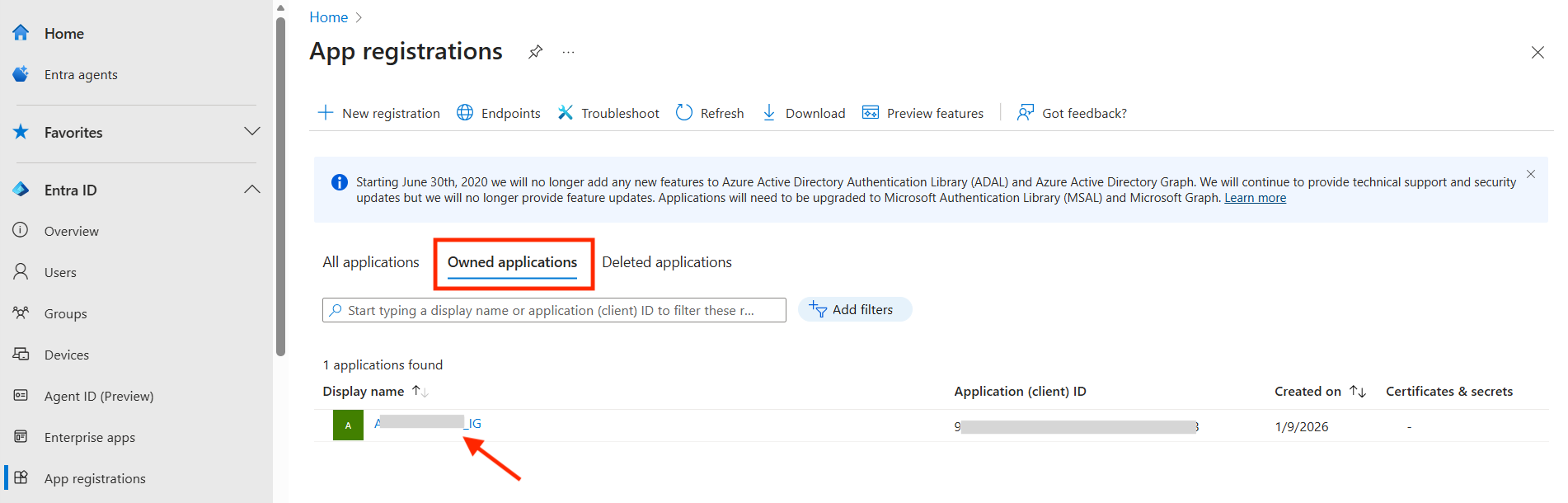
Task: Sort by Created on column
Action: click(1357, 392)
